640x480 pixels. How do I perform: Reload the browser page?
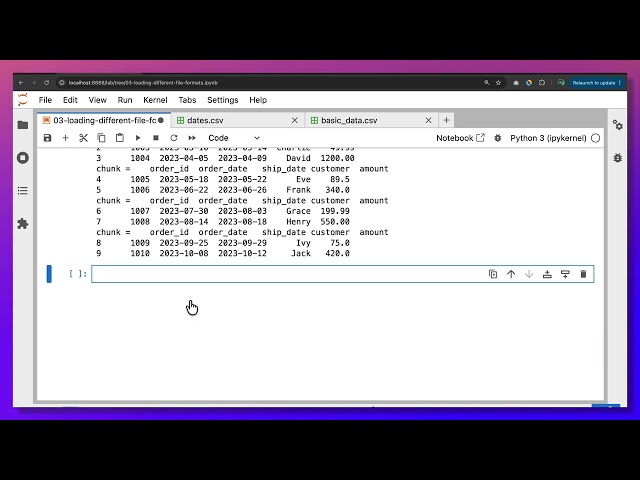[47, 83]
